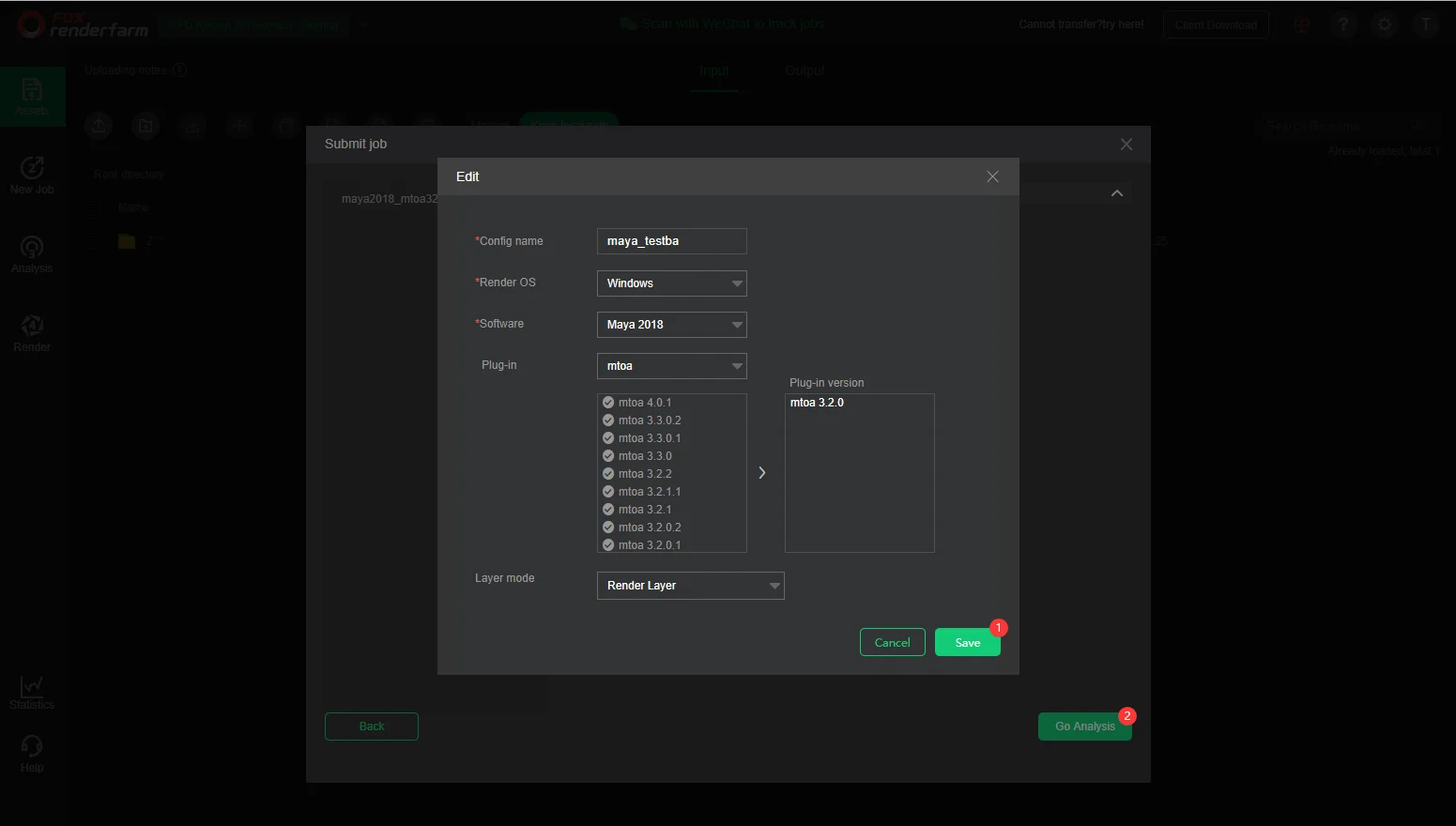This screenshot has width=1456, height=826.
Task: Switch to the Input tab
Action: pos(713,70)
